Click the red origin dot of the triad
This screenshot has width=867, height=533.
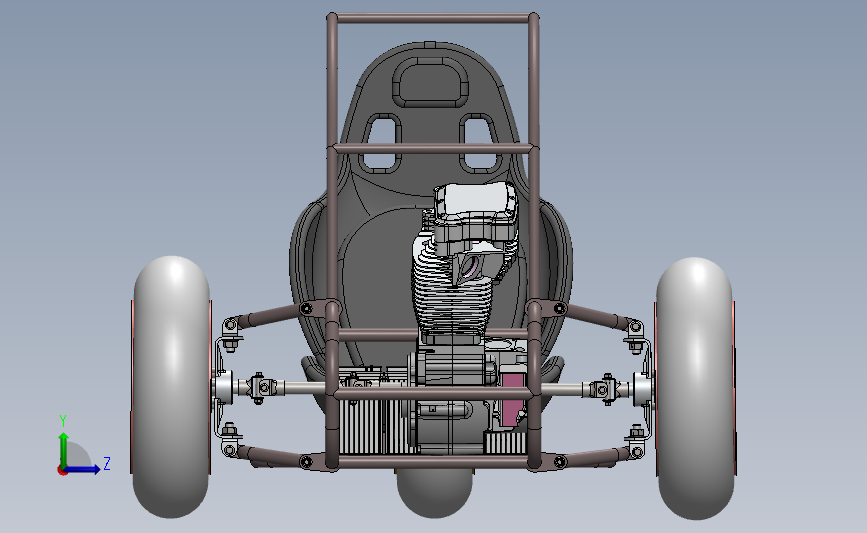pyautogui.click(x=62, y=470)
